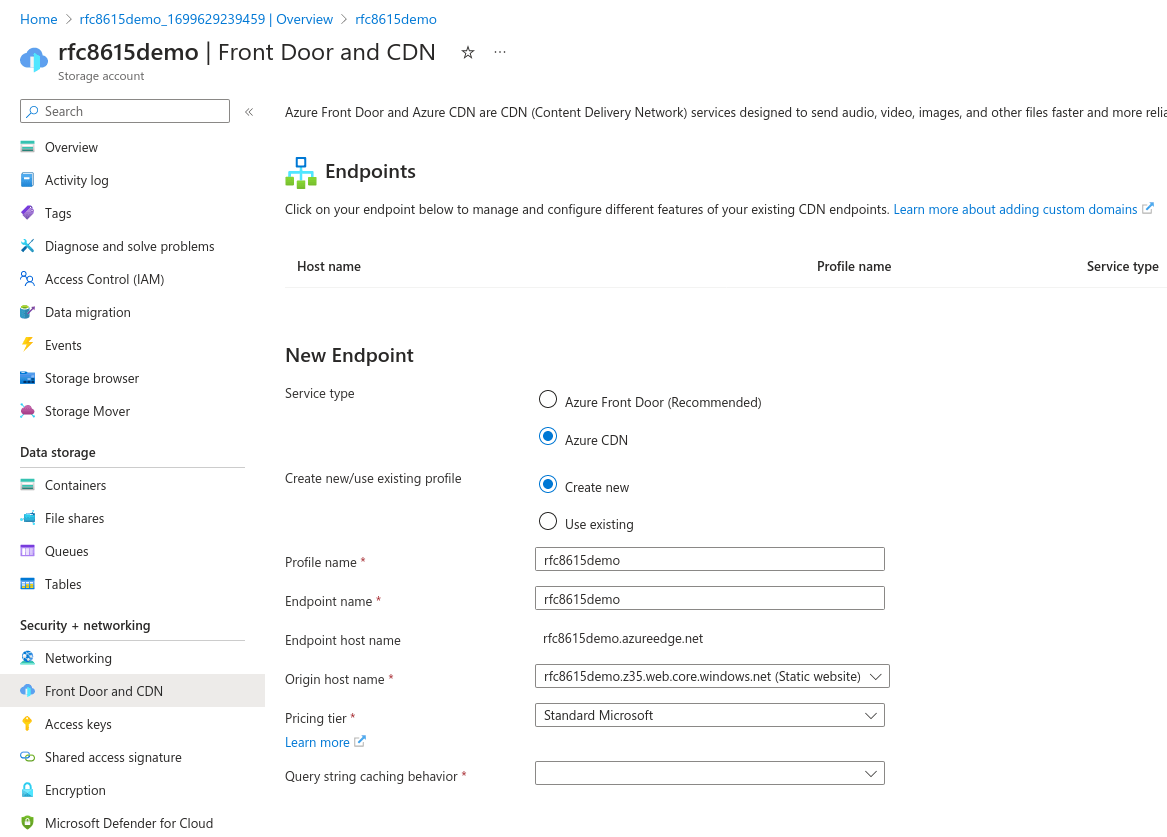Click the Profile name column header
The width and height of the screenshot is (1167, 837).
pyautogui.click(x=854, y=266)
